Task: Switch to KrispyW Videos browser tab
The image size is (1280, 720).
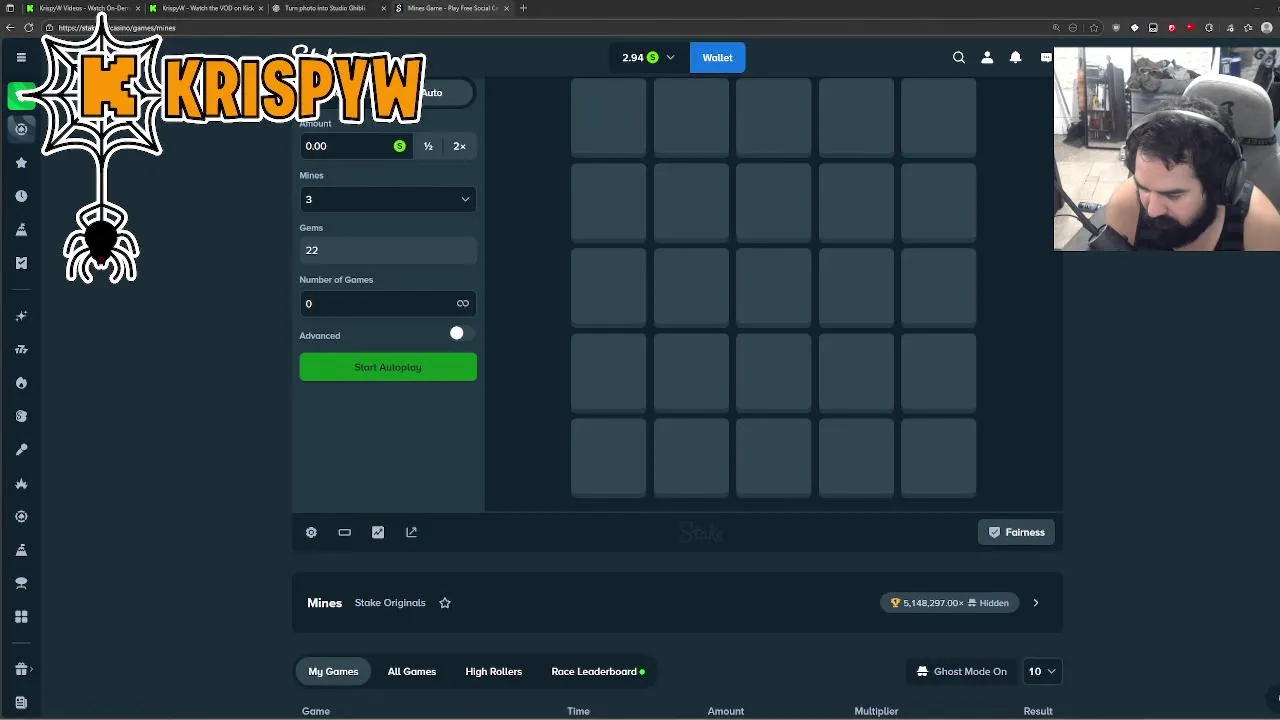Action: 83,8
